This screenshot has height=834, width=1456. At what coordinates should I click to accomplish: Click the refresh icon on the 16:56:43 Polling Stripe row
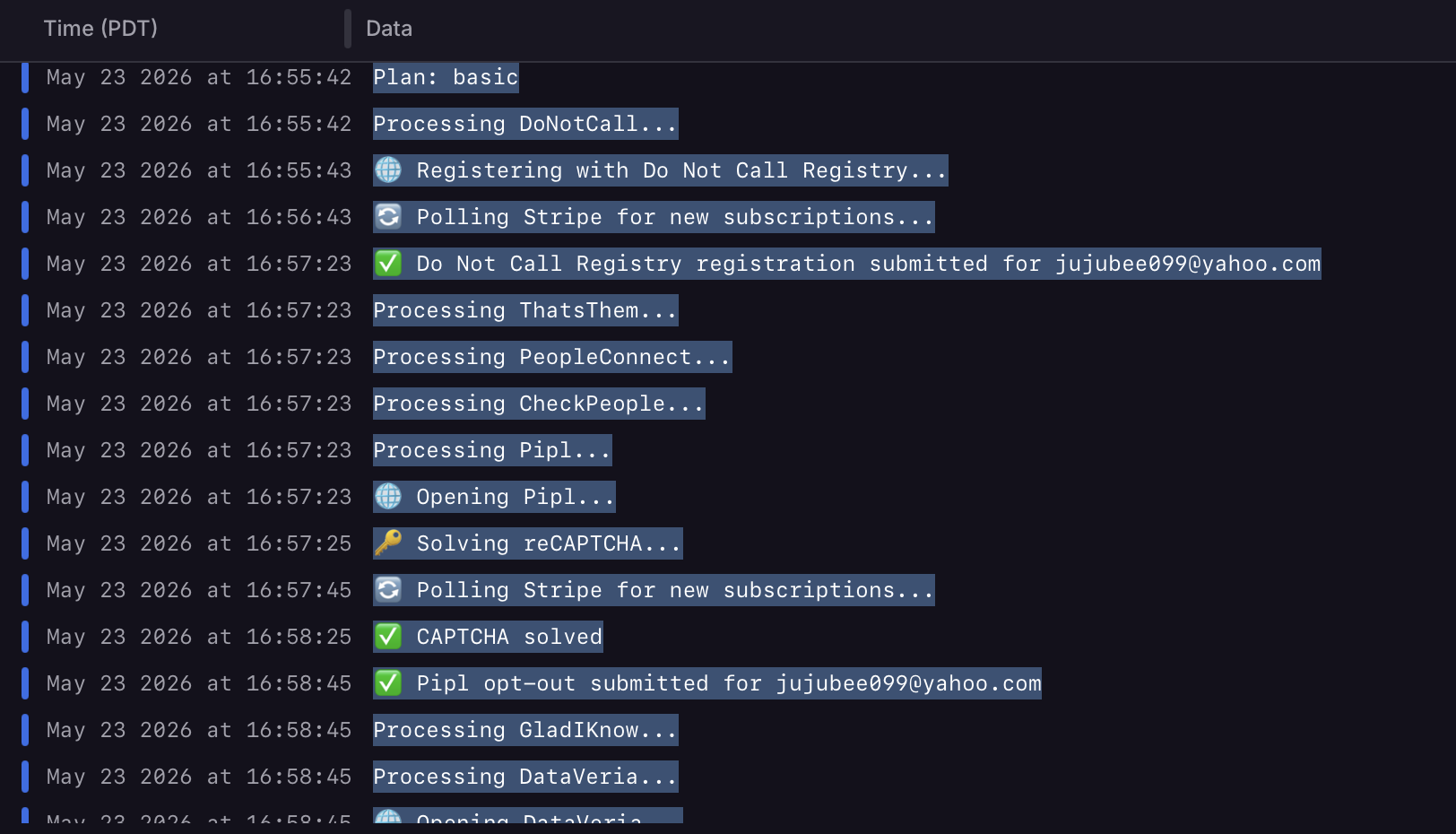point(388,216)
